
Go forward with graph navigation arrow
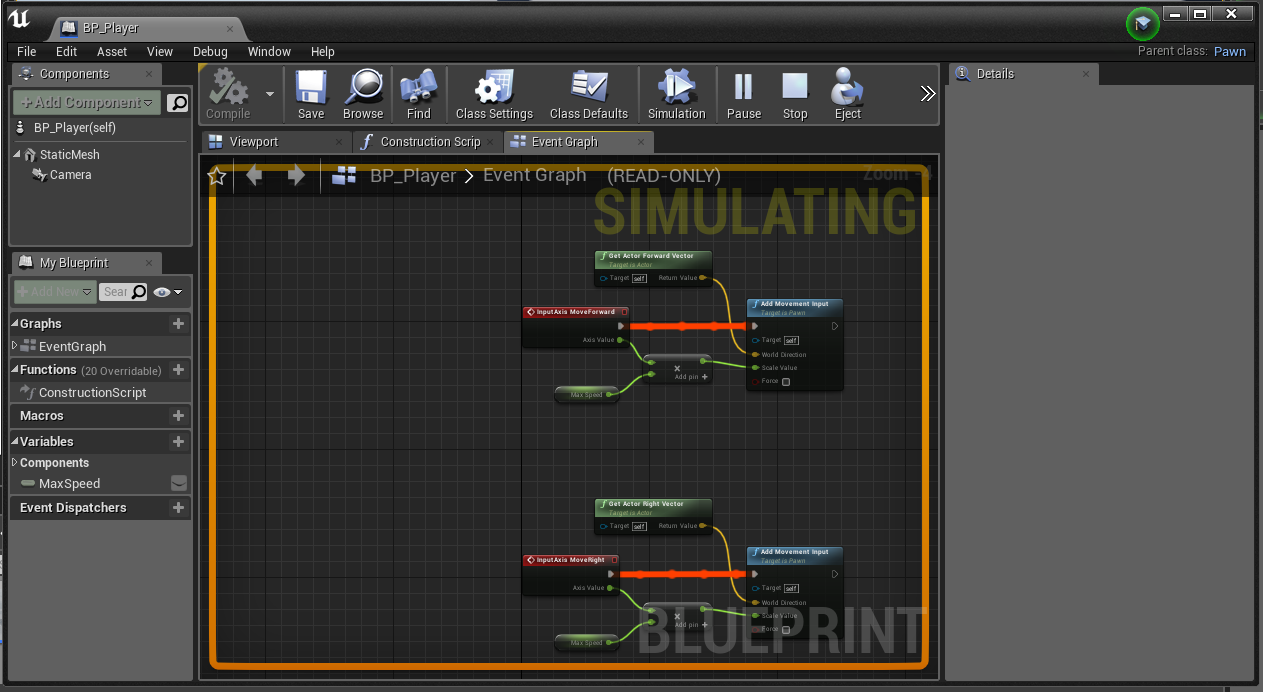(x=296, y=176)
